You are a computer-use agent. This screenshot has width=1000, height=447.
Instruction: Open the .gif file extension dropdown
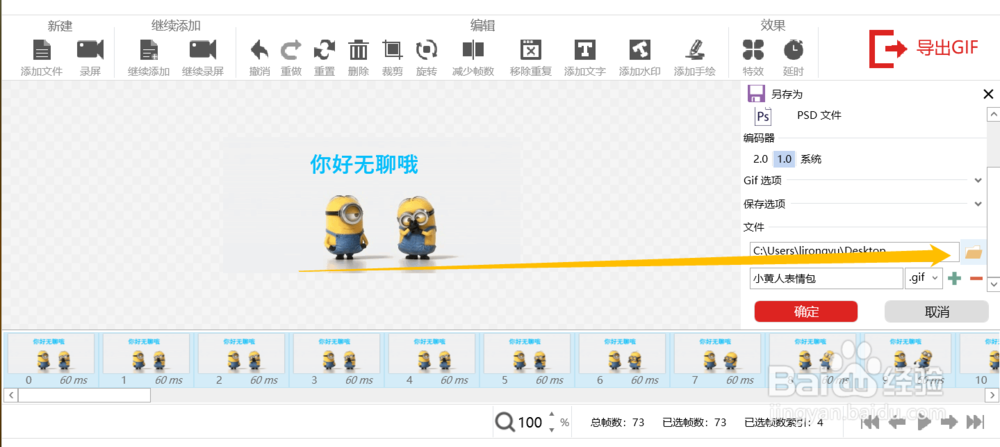[x=924, y=279]
